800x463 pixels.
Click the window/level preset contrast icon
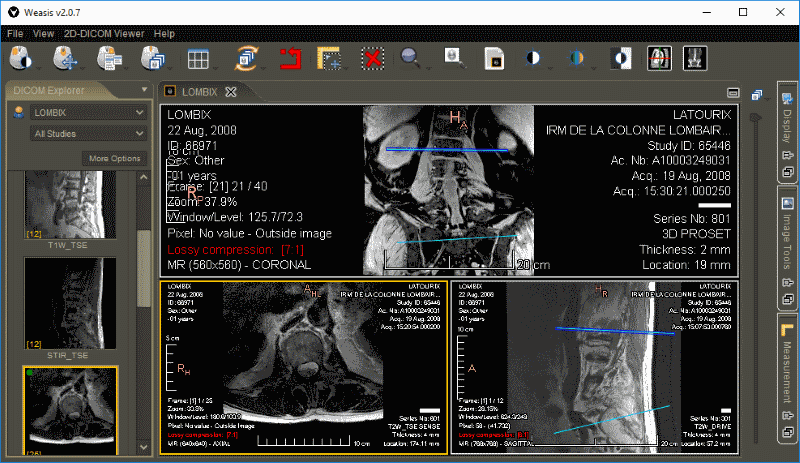coord(533,58)
